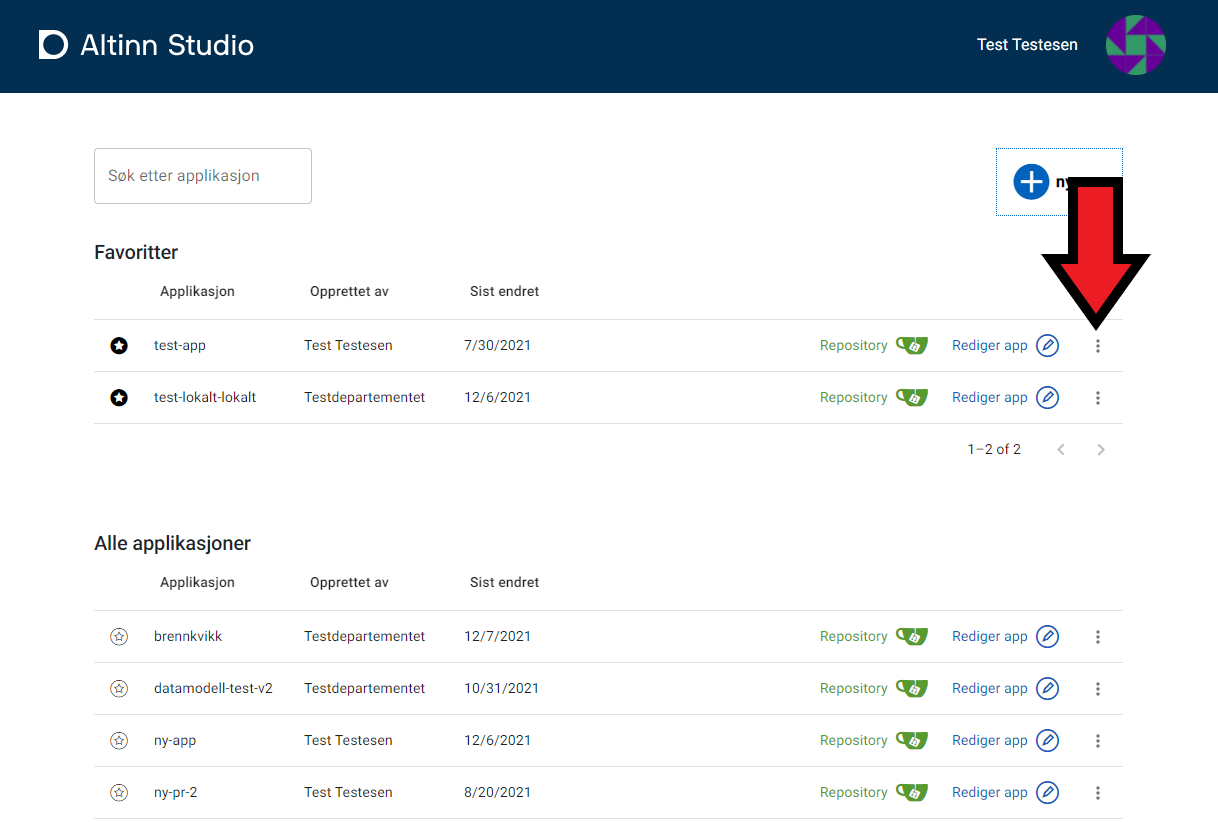Mark brennkvikk as favorite with star

click(119, 637)
